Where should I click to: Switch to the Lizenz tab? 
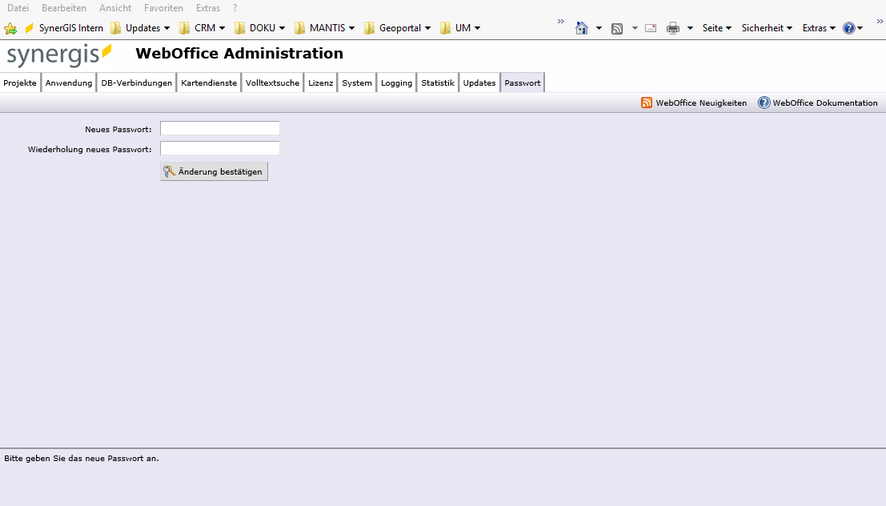(320, 83)
